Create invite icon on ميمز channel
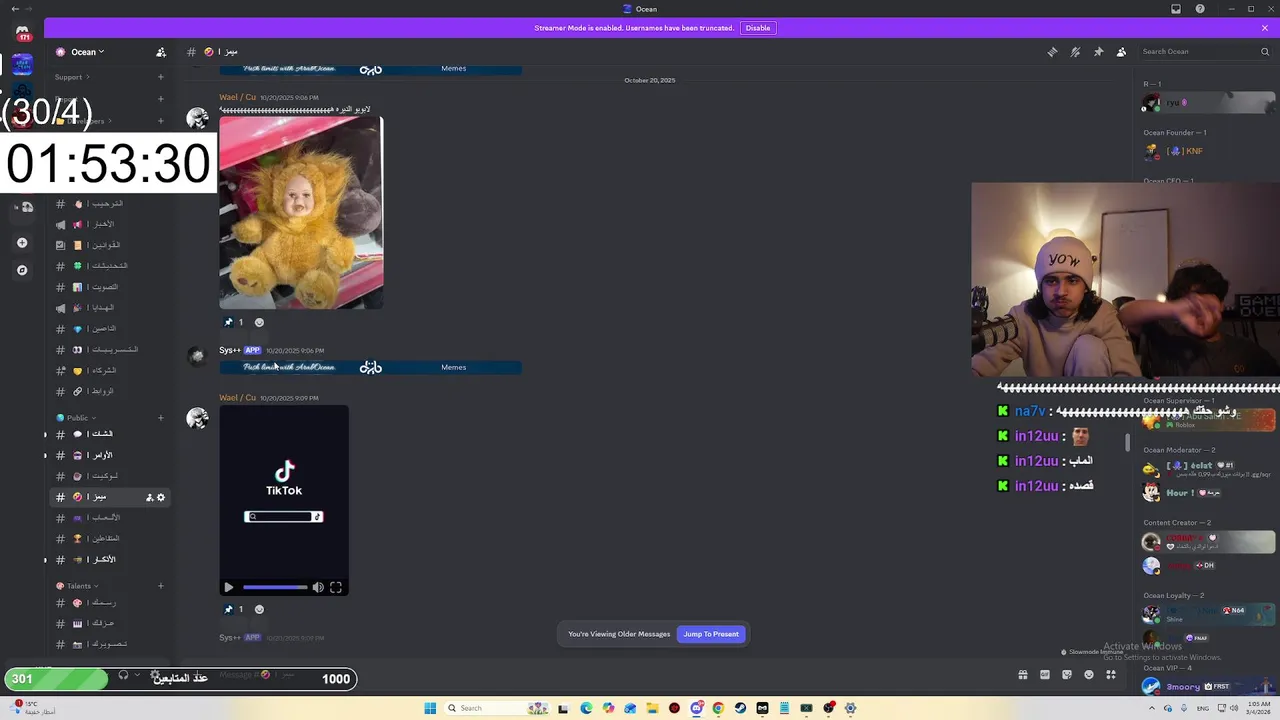The image size is (1280, 720). coord(150,497)
